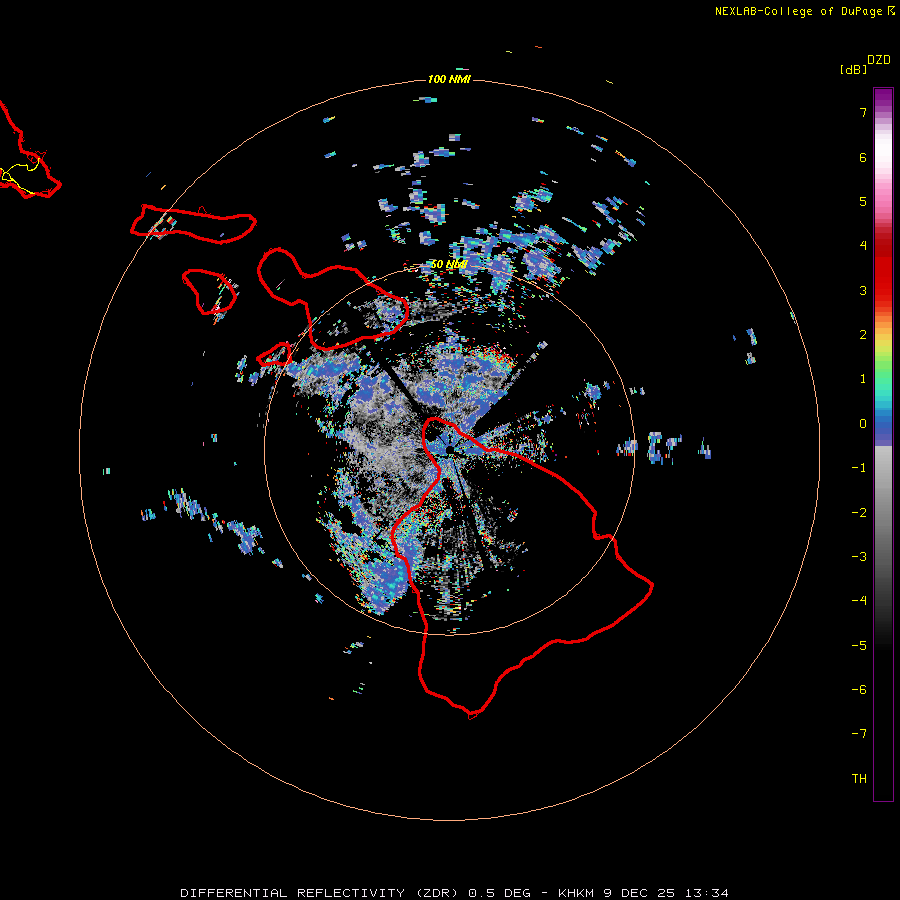This screenshot has height=900, width=900.
Task: Click the -4 value on the color scale
Action: click(x=859, y=601)
